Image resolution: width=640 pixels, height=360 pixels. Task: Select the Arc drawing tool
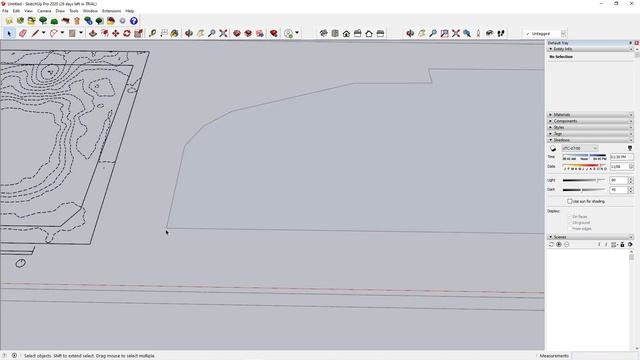click(x=53, y=33)
